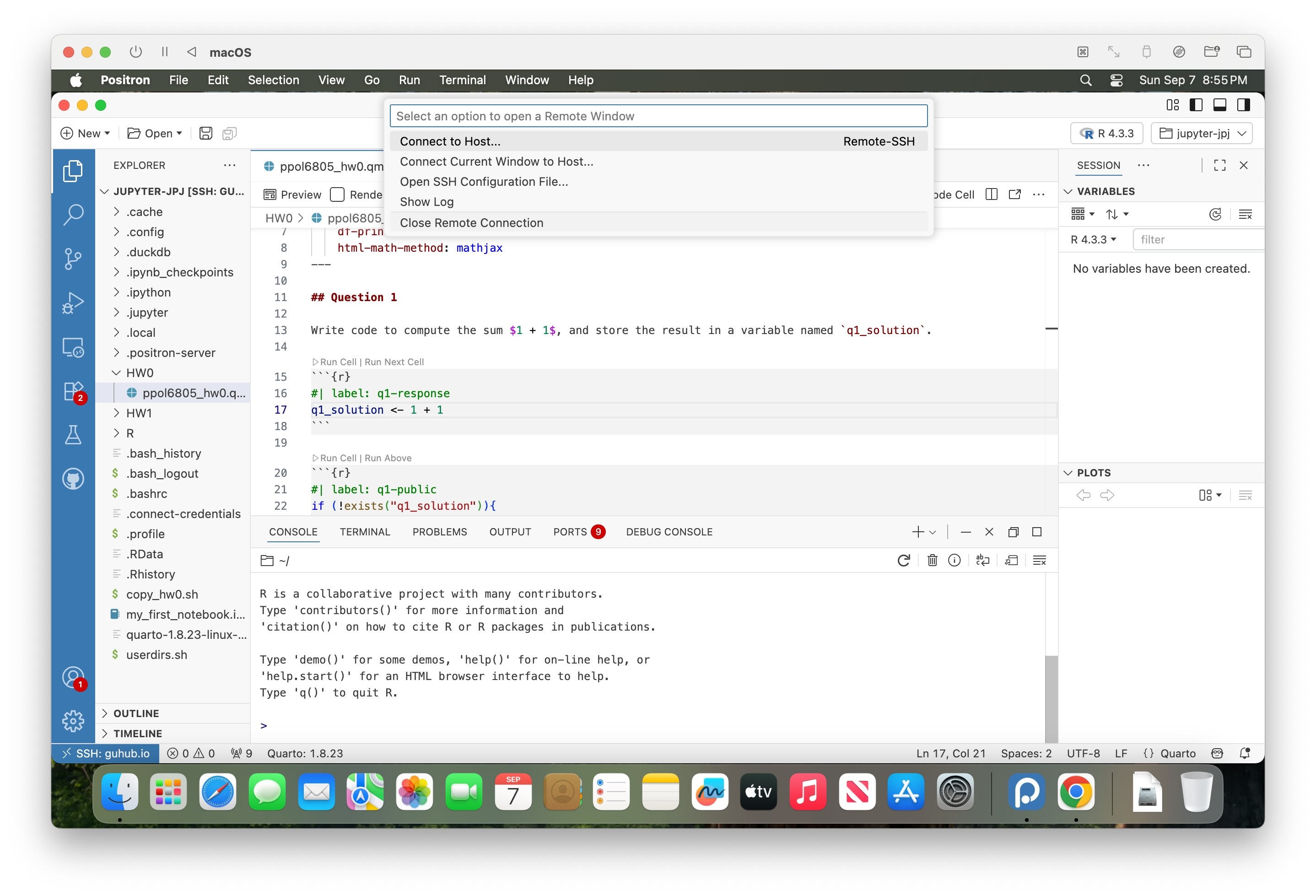This screenshot has width=1316, height=896.
Task: Choose Open SSH Configuration File
Action: click(x=658, y=181)
